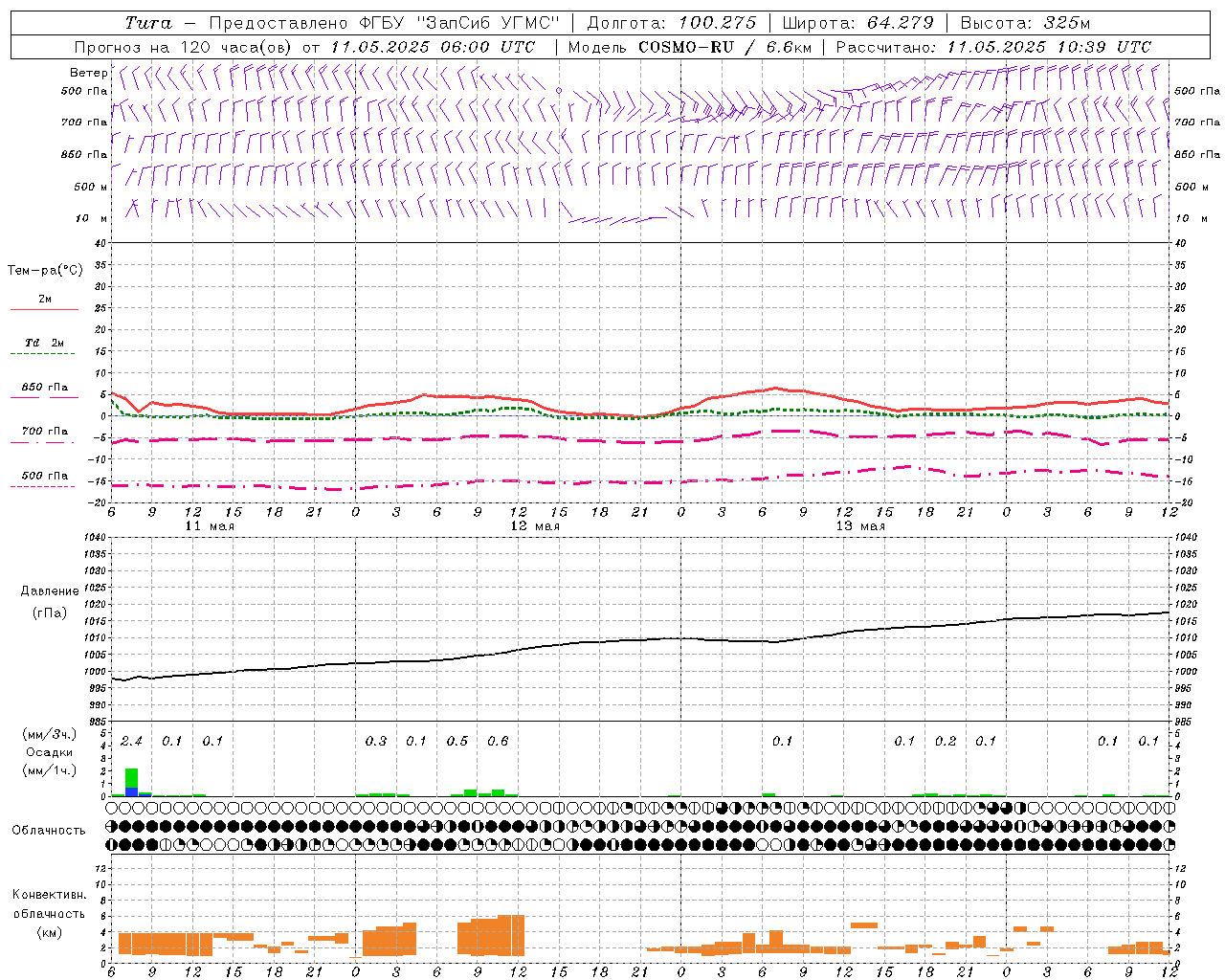Click the "Тем-ра(°C)" temperature panel label

45,270
